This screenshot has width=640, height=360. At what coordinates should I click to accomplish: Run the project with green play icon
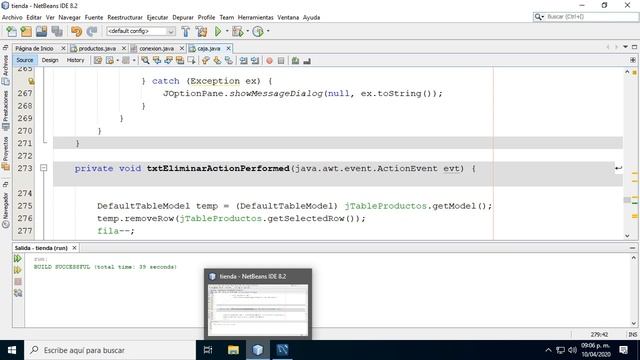point(218,31)
